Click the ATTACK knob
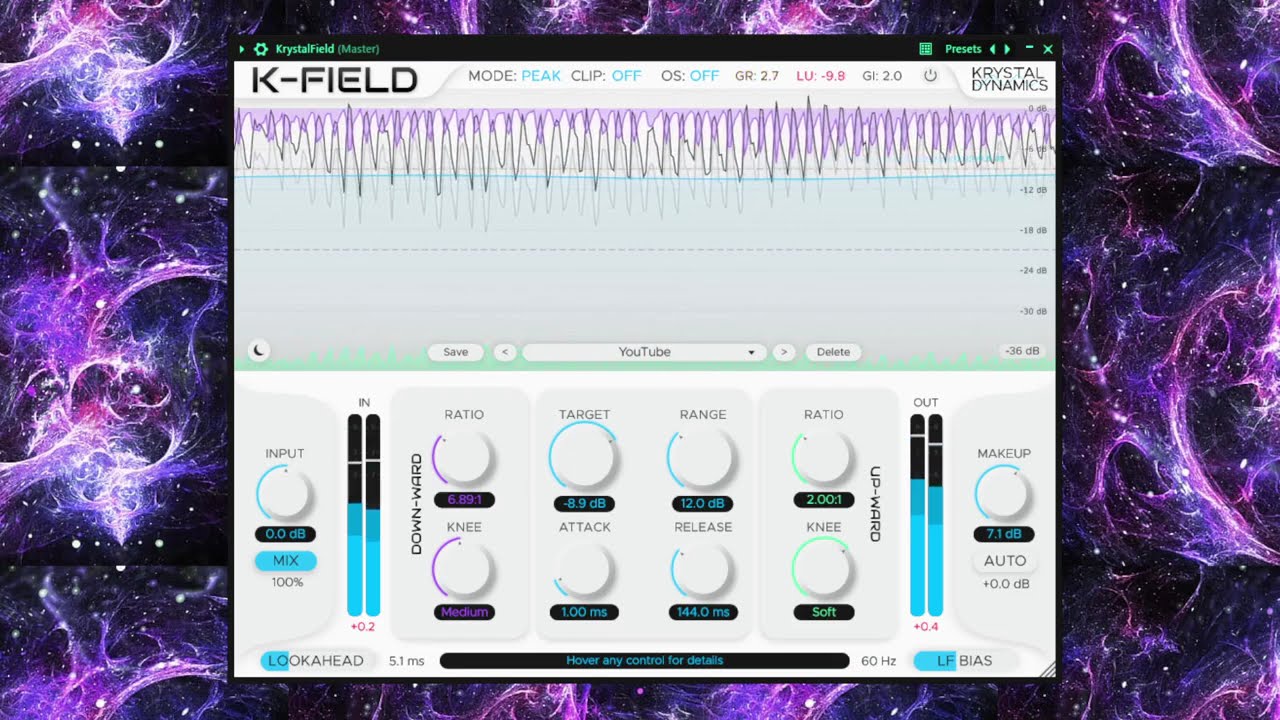 click(x=584, y=570)
